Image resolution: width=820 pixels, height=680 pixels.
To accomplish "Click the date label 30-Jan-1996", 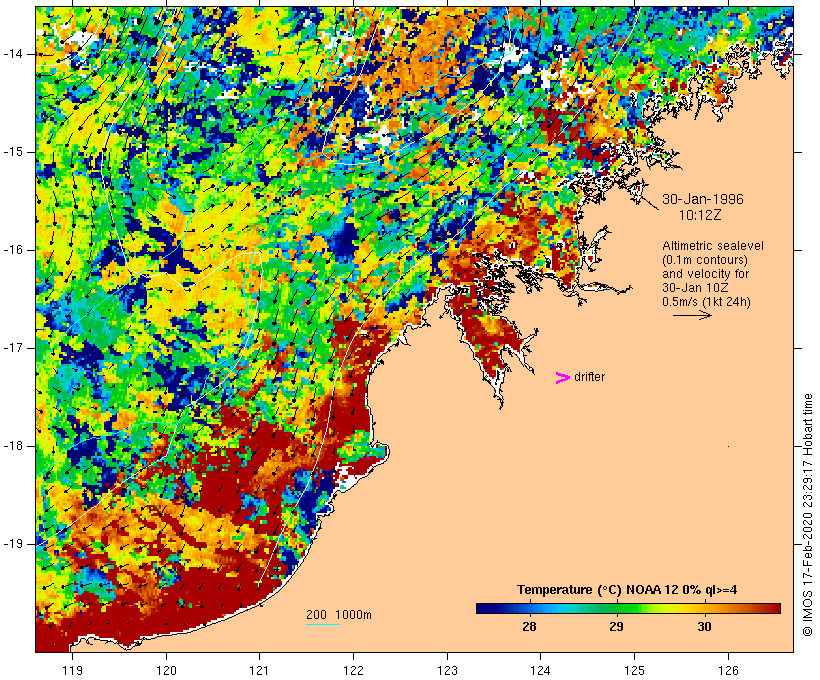I will tap(702, 199).
